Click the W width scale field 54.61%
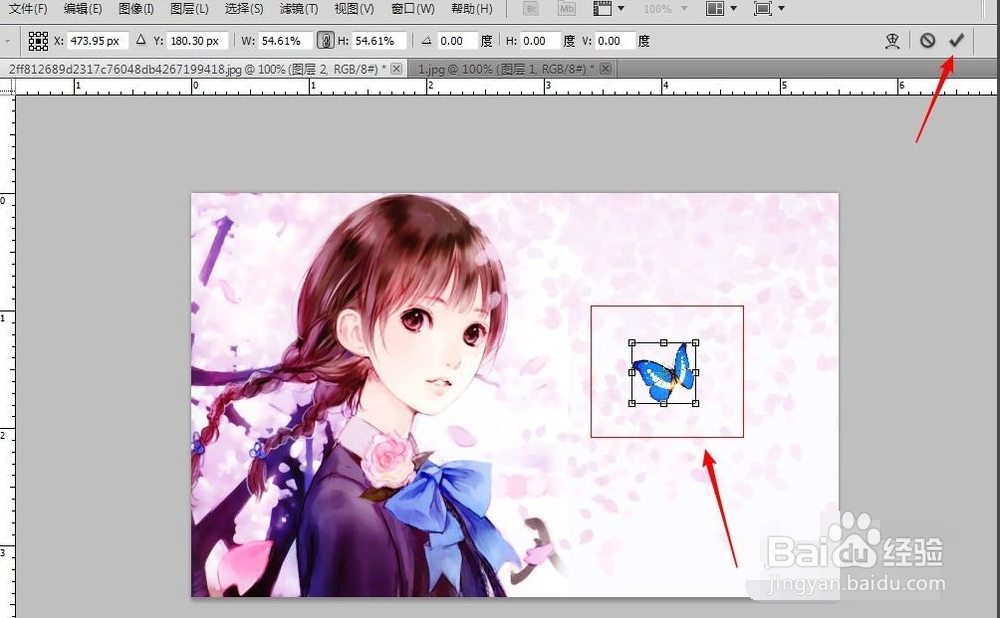This screenshot has height=618, width=1000. [x=285, y=41]
